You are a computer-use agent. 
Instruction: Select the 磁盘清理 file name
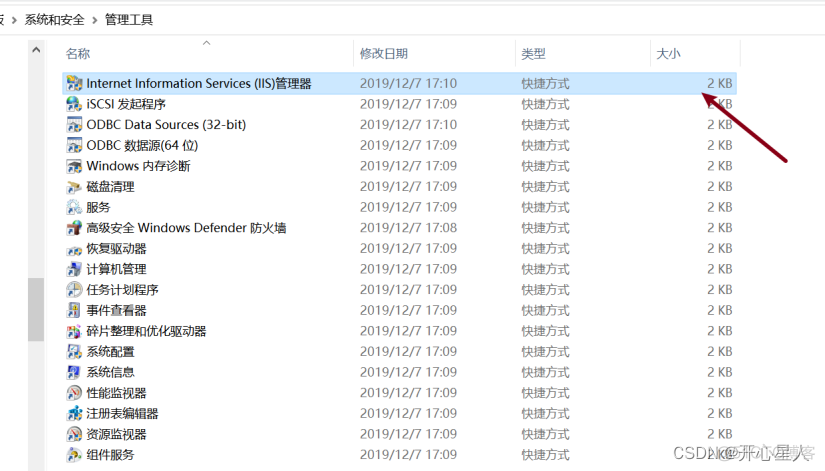(x=110, y=187)
